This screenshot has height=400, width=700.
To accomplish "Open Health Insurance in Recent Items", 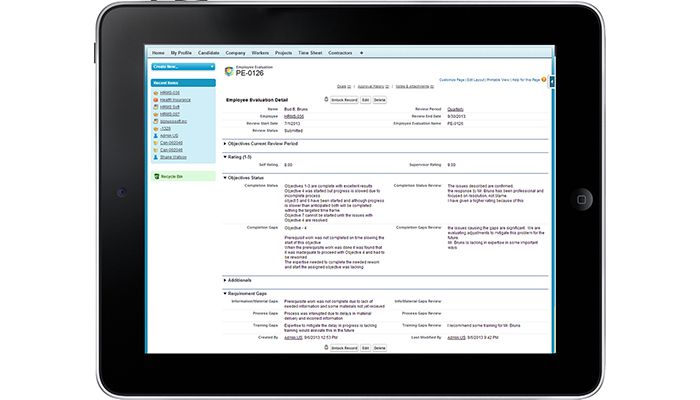I will [x=175, y=100].
